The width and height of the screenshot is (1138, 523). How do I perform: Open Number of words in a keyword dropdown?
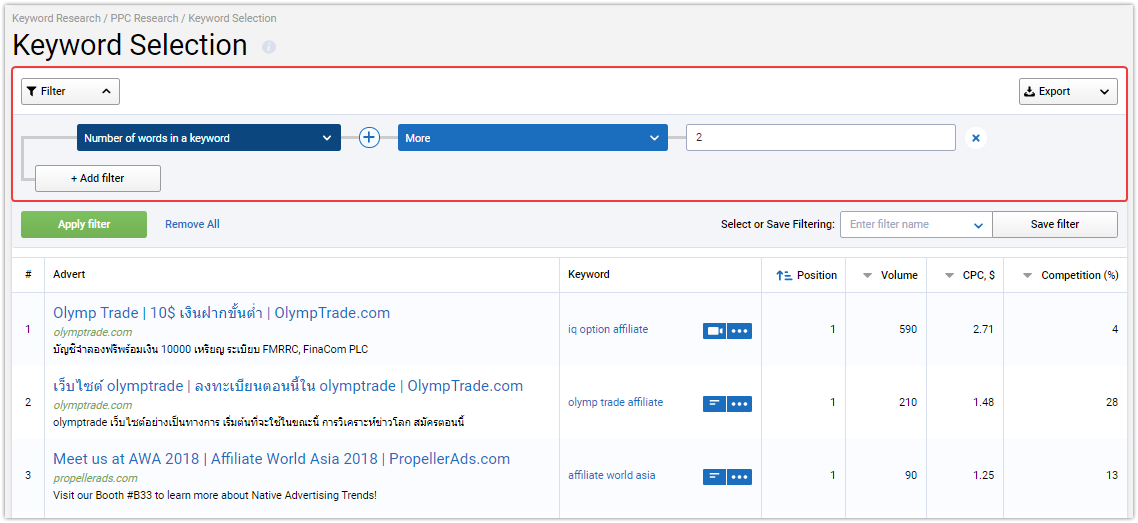209,138
